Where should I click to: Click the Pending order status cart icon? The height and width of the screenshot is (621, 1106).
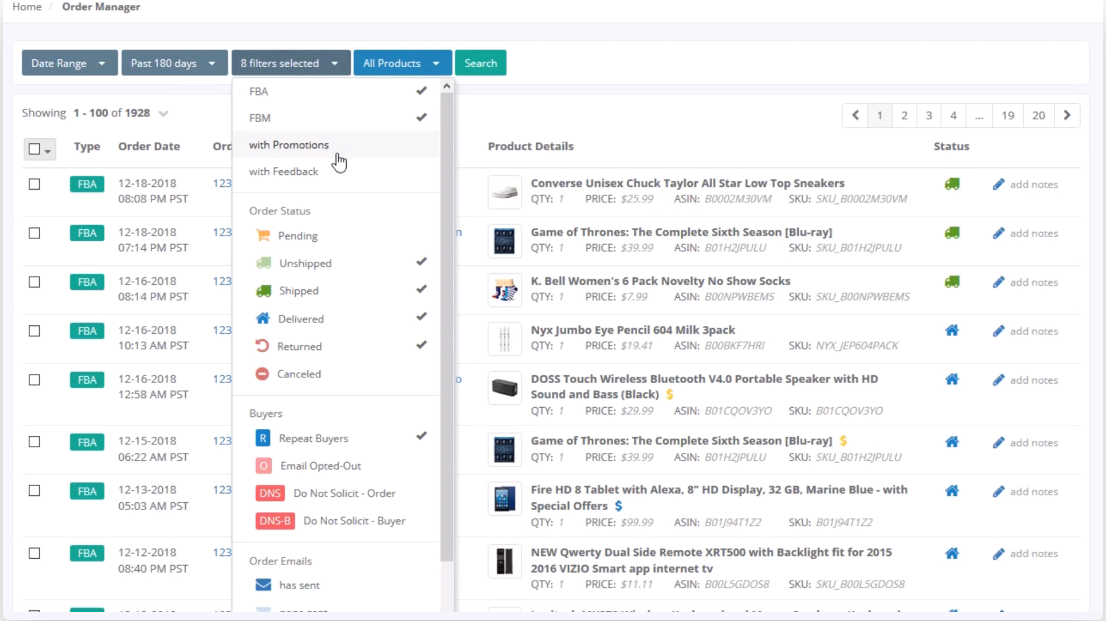[x=262, y=236]
